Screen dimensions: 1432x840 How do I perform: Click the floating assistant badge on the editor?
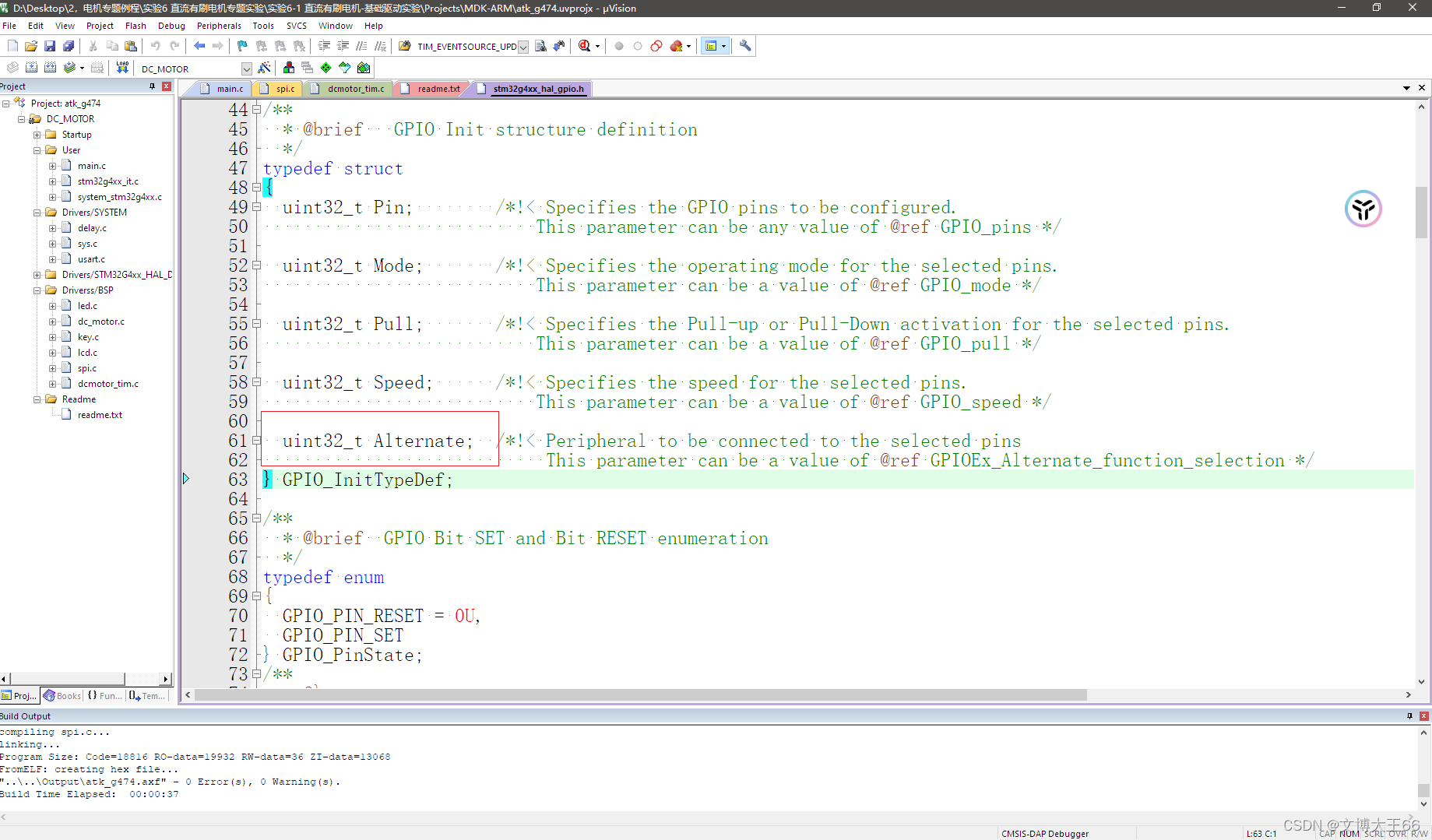pos(1363,209)
